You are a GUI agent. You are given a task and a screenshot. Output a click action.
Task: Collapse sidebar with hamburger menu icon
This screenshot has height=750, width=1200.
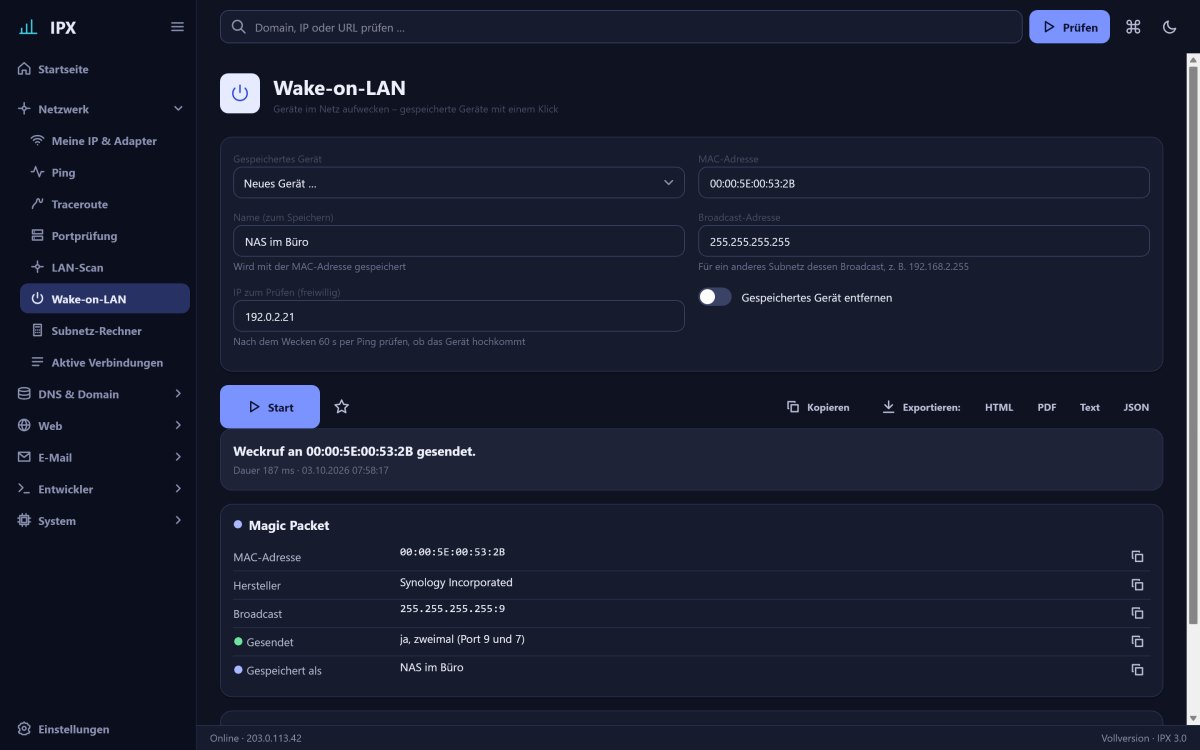(177, 27)
